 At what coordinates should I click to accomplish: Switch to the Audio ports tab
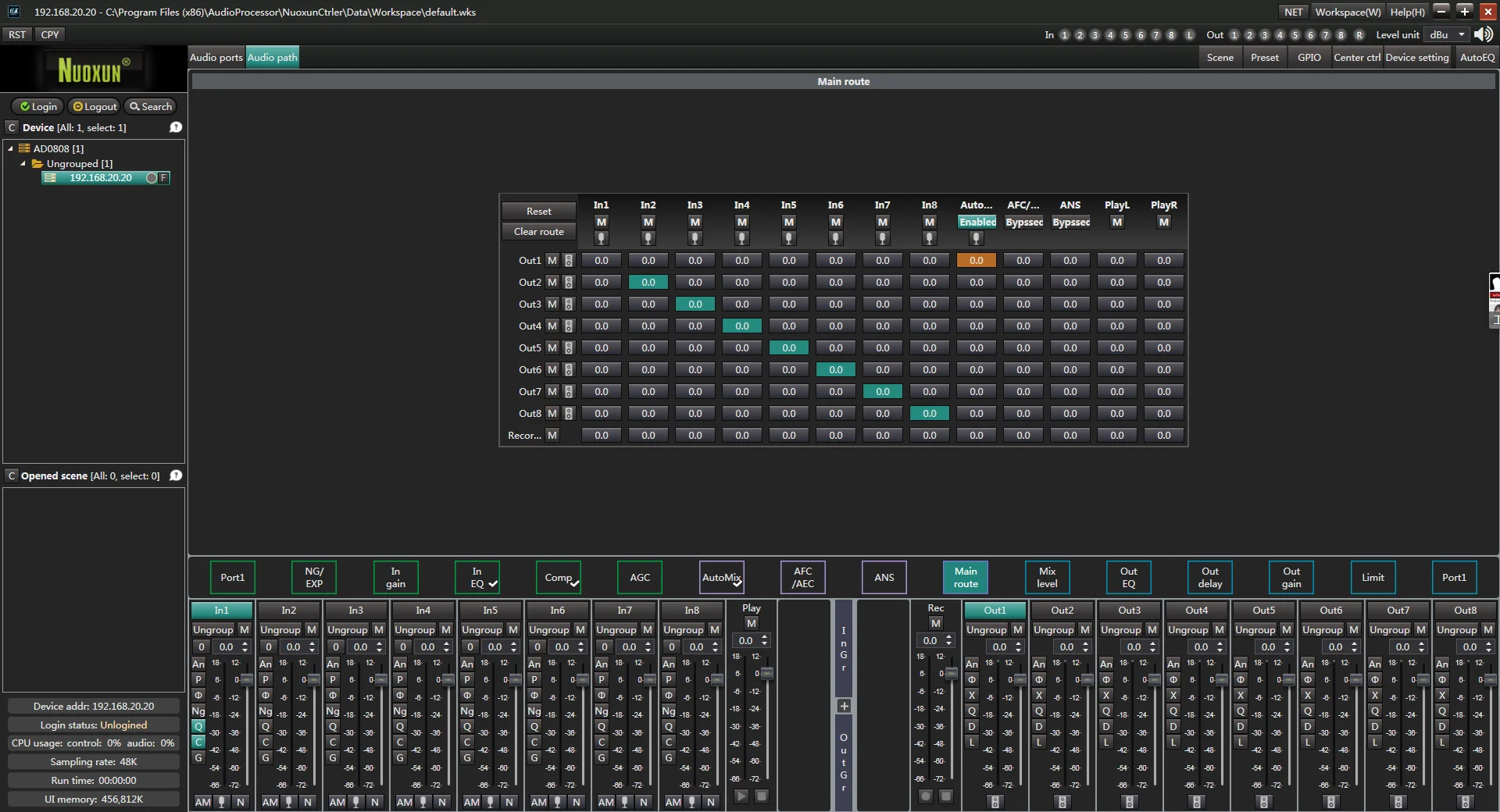pyautogui.click(x=216, y=57)
